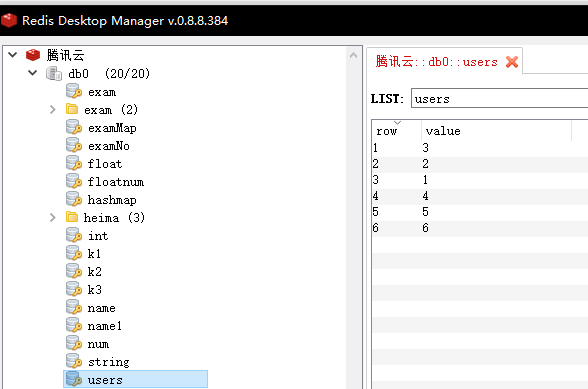This screenshot has width=588, height=389.
Task: Select the name1 key label
Action: coord(105,326)
